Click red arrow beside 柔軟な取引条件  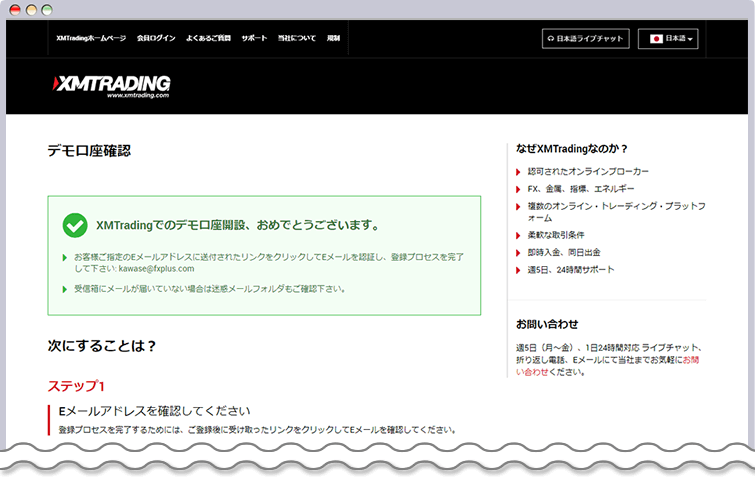(518, 235)
